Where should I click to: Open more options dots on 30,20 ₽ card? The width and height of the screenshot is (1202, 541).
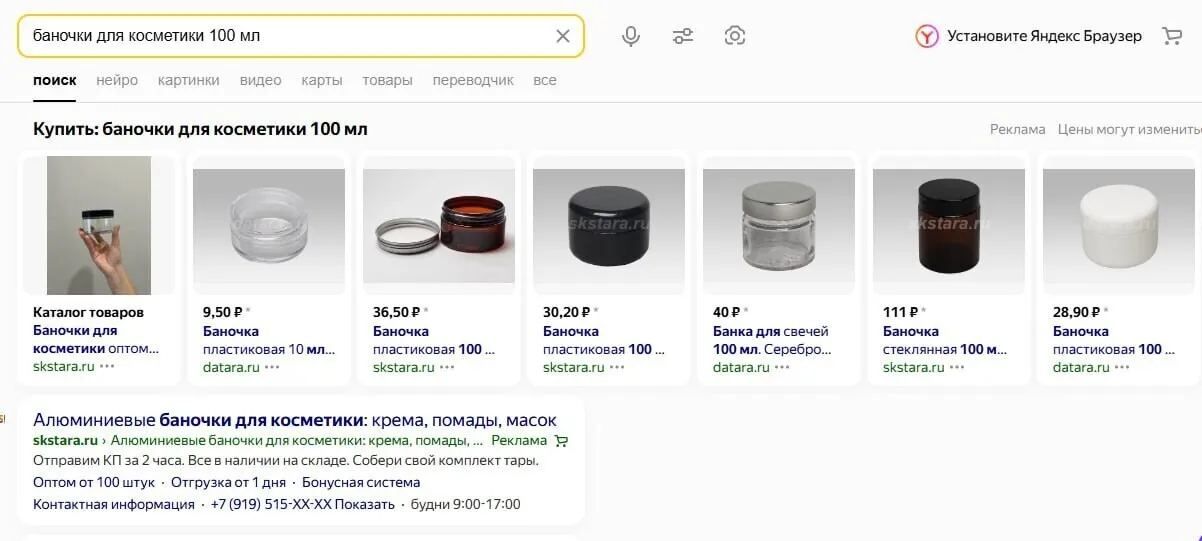click(x=617, y=367)
